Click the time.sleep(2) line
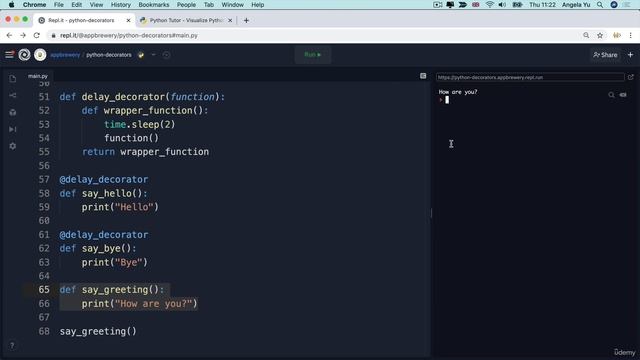Screen dimensions: 640x360 140,124
